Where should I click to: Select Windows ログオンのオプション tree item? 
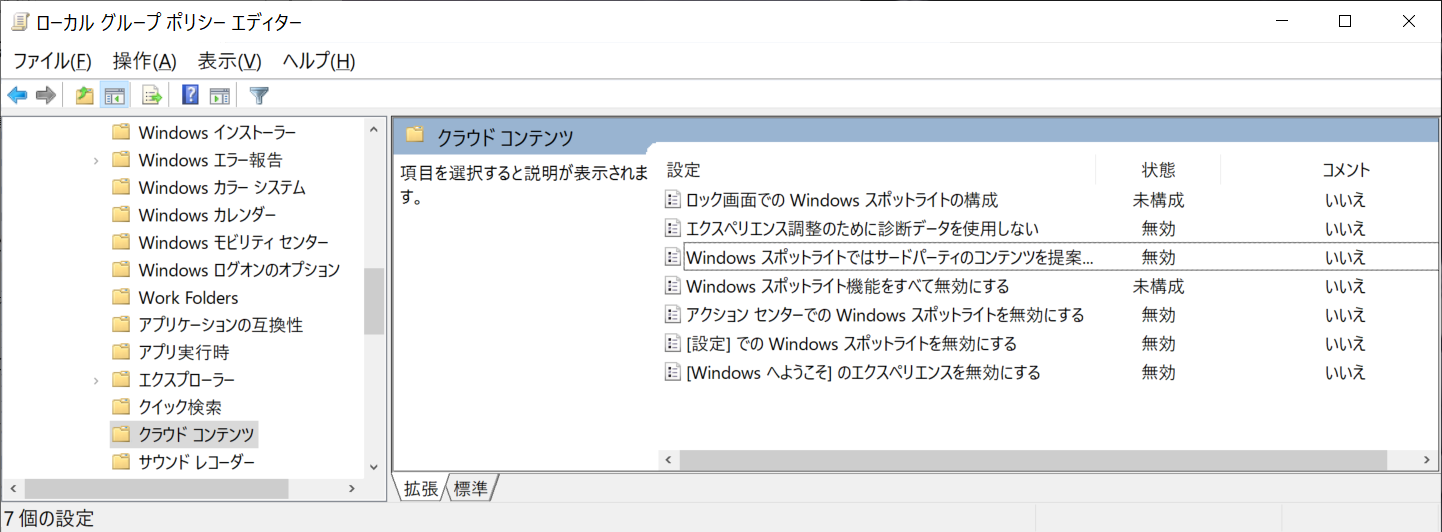pos(239,270)
